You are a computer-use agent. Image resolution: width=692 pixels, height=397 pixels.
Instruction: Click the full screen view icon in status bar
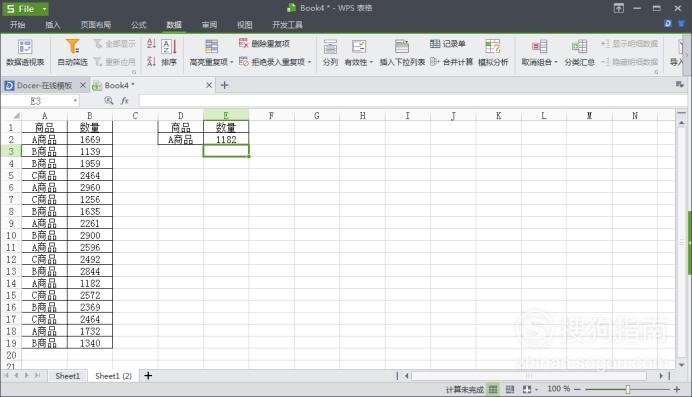point(527,389)
